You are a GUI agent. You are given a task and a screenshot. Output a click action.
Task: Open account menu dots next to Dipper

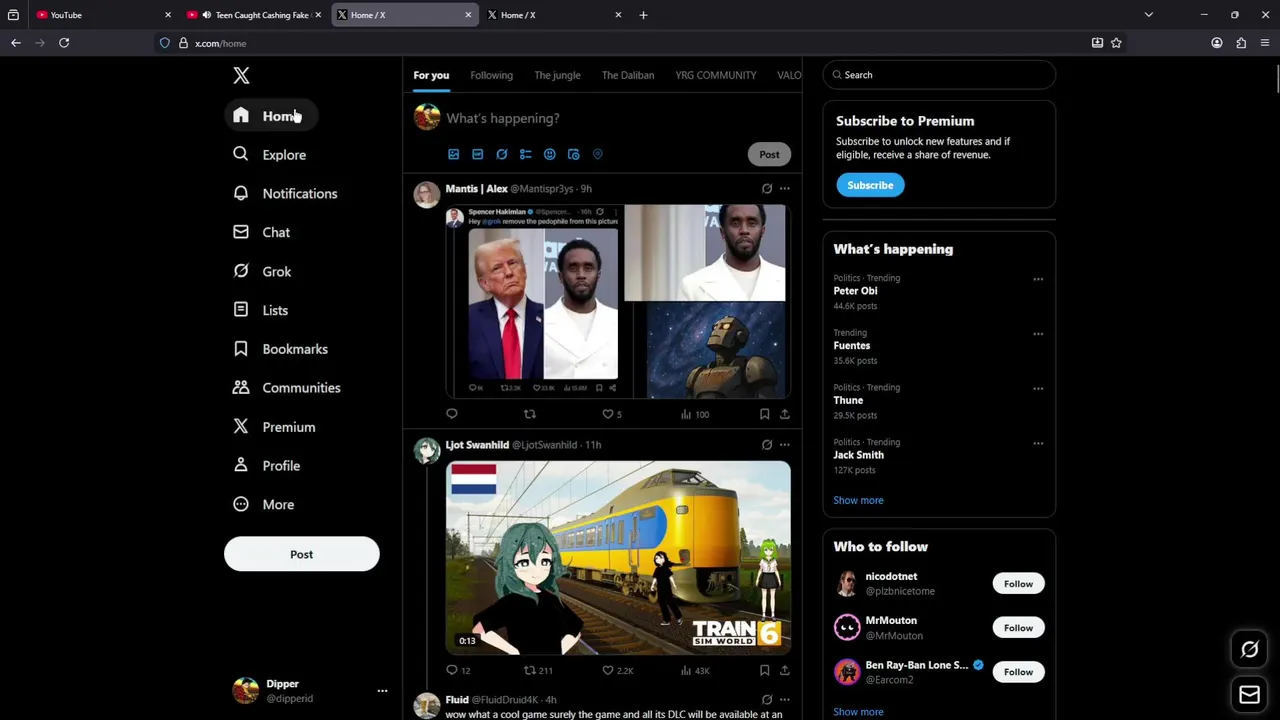click(382, 691)
